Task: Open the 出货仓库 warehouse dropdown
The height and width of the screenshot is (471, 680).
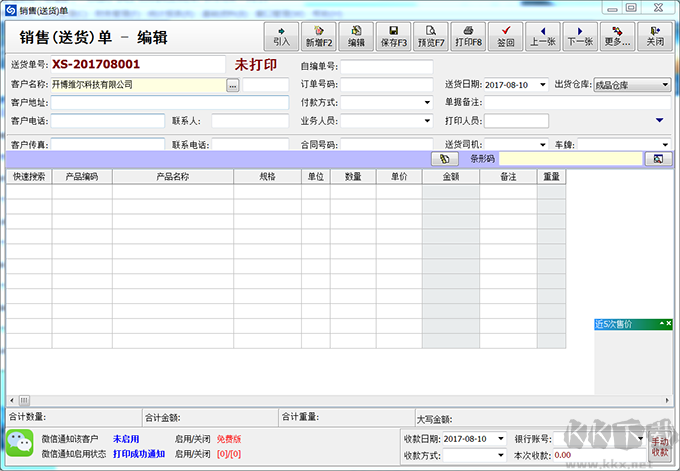Action: point(665,85)
